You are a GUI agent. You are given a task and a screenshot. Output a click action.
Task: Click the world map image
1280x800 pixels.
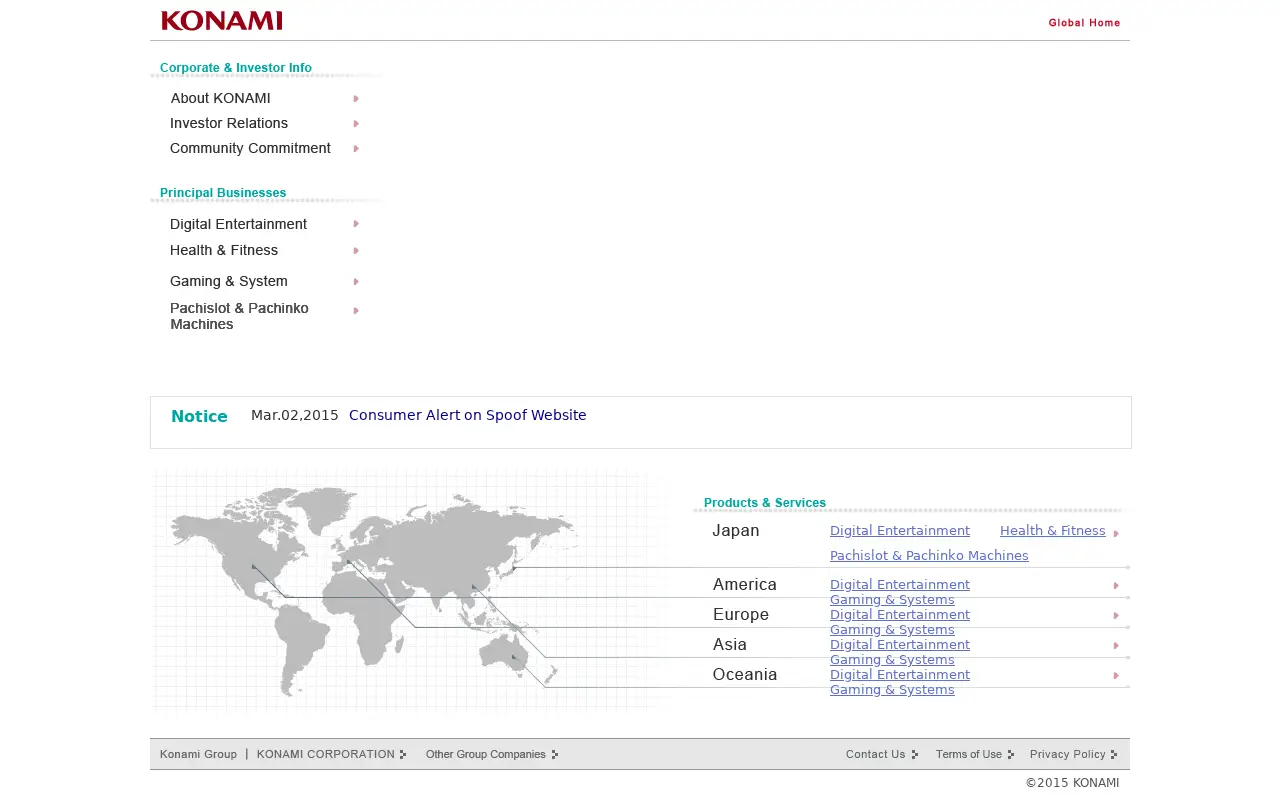pyautogui.click(x=405, y=592)
